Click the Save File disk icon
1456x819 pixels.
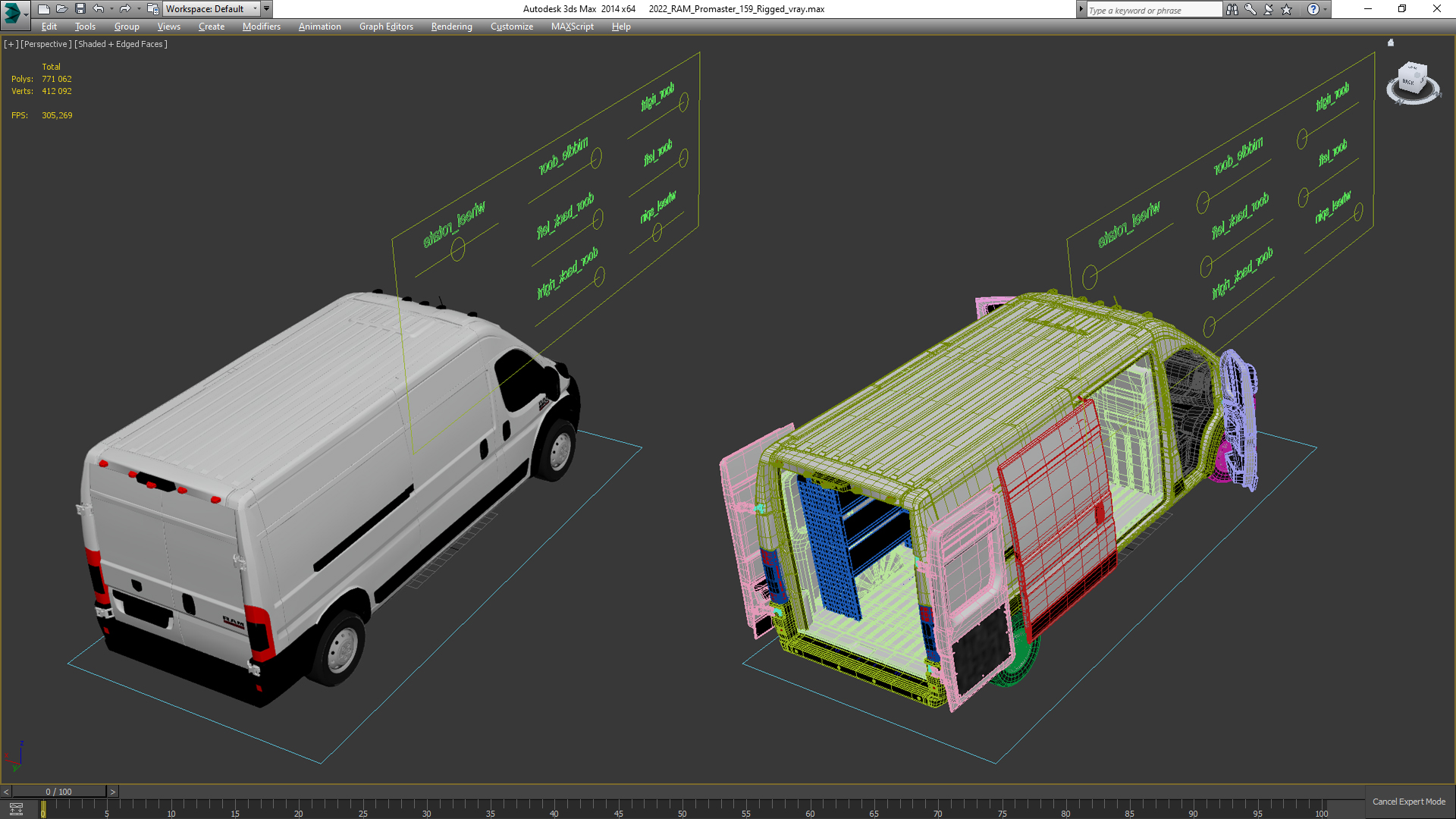click(80, 9)
